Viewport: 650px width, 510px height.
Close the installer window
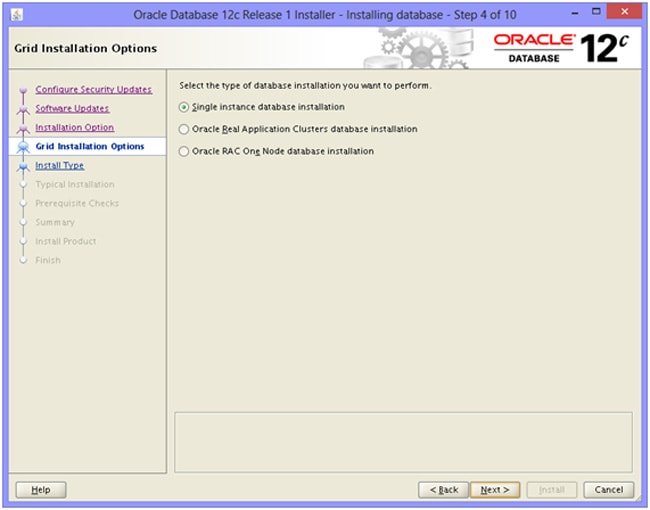tap(625, 12)
